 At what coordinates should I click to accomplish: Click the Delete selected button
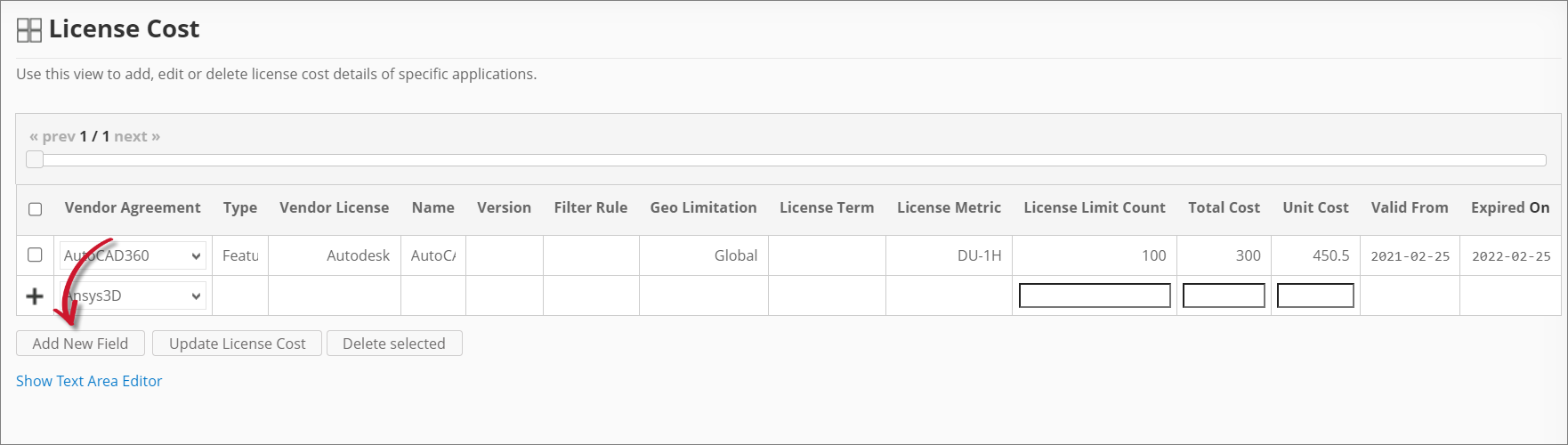(393, 344)
